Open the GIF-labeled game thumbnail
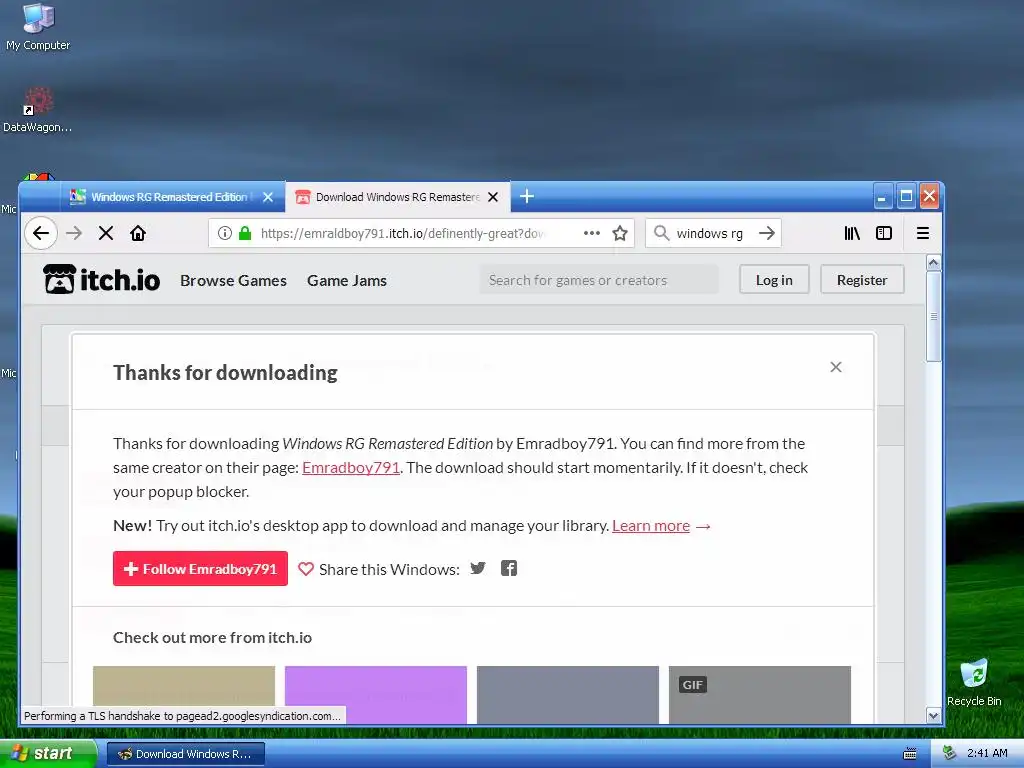The height and width of the screenshot is (768, 1024). pyautogui.click(x=760, y=695)
